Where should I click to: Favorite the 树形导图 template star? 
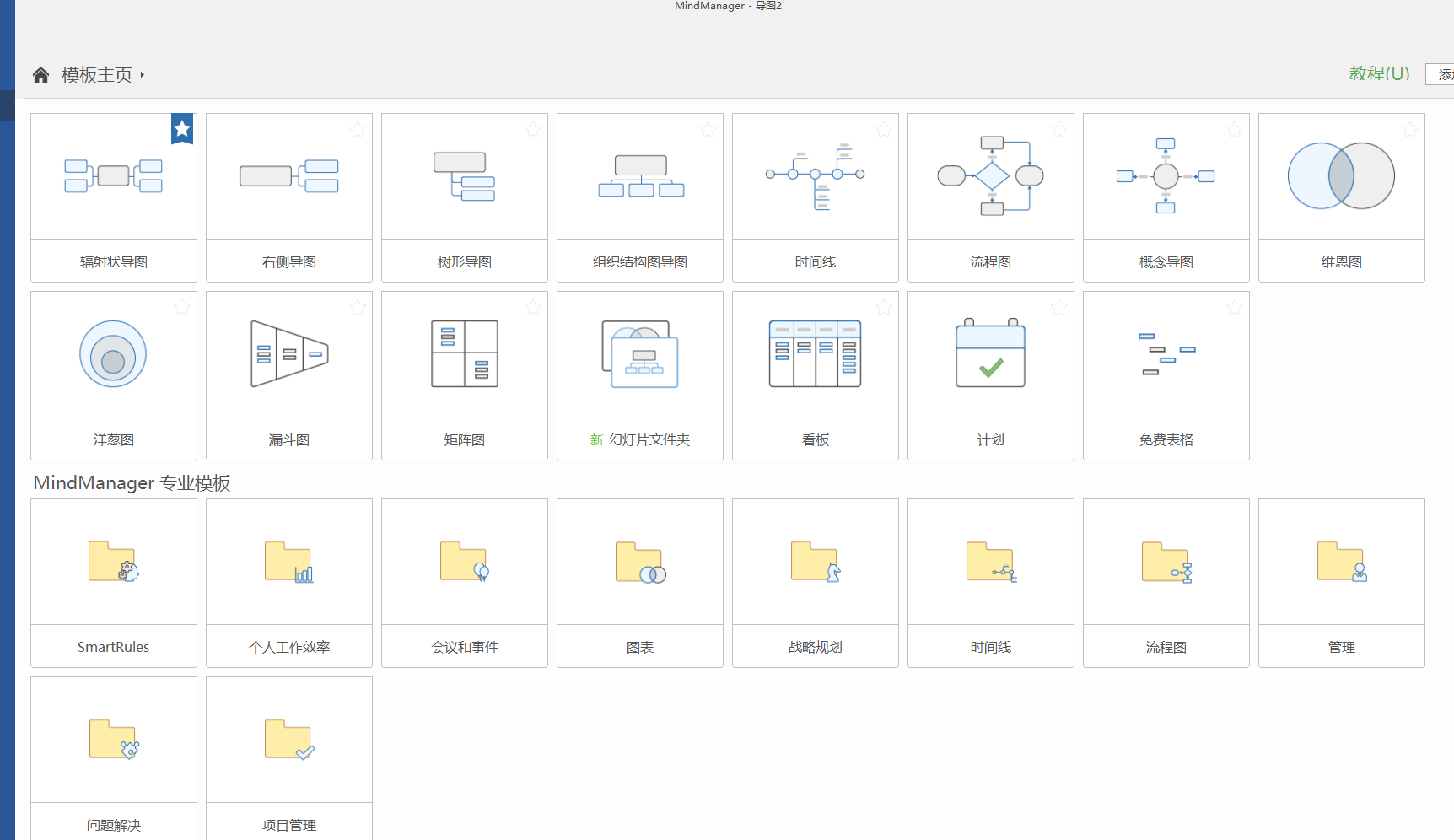coord(533,129)
